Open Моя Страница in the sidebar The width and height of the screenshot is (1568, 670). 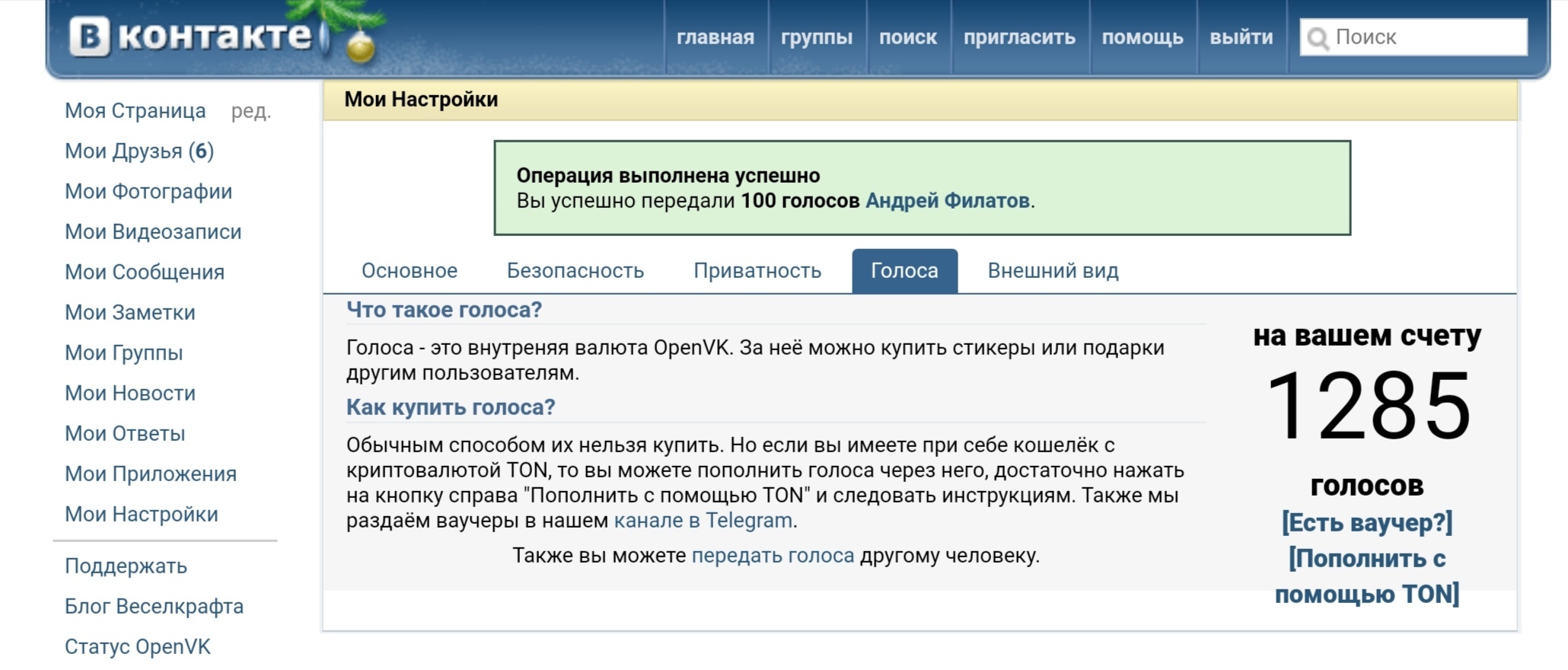(135, 111)
